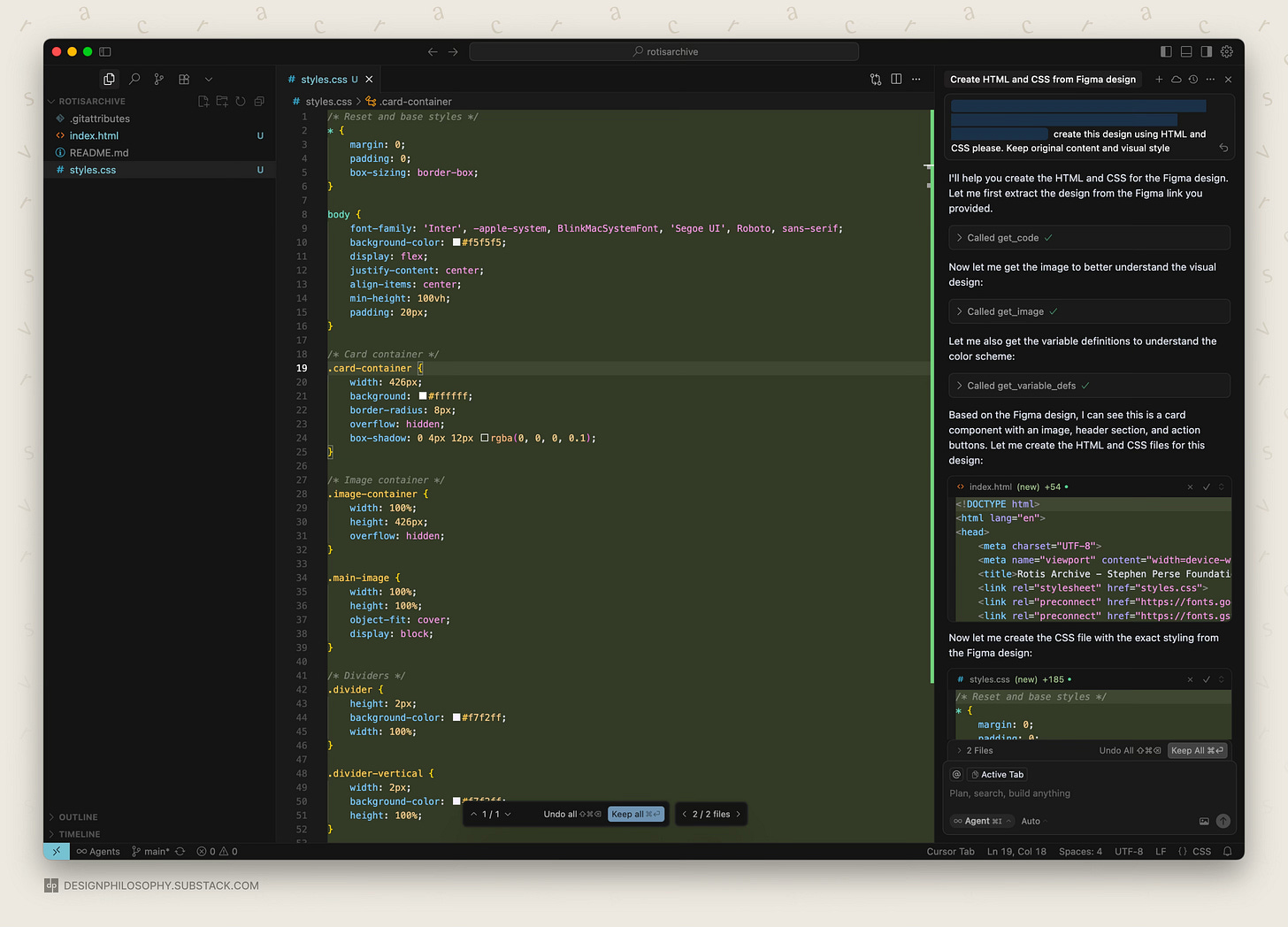The height and width of the screenshot is (927, 1288).
Task: Click 'Keep all' in the editor review bar
Action: click(634, 815)
